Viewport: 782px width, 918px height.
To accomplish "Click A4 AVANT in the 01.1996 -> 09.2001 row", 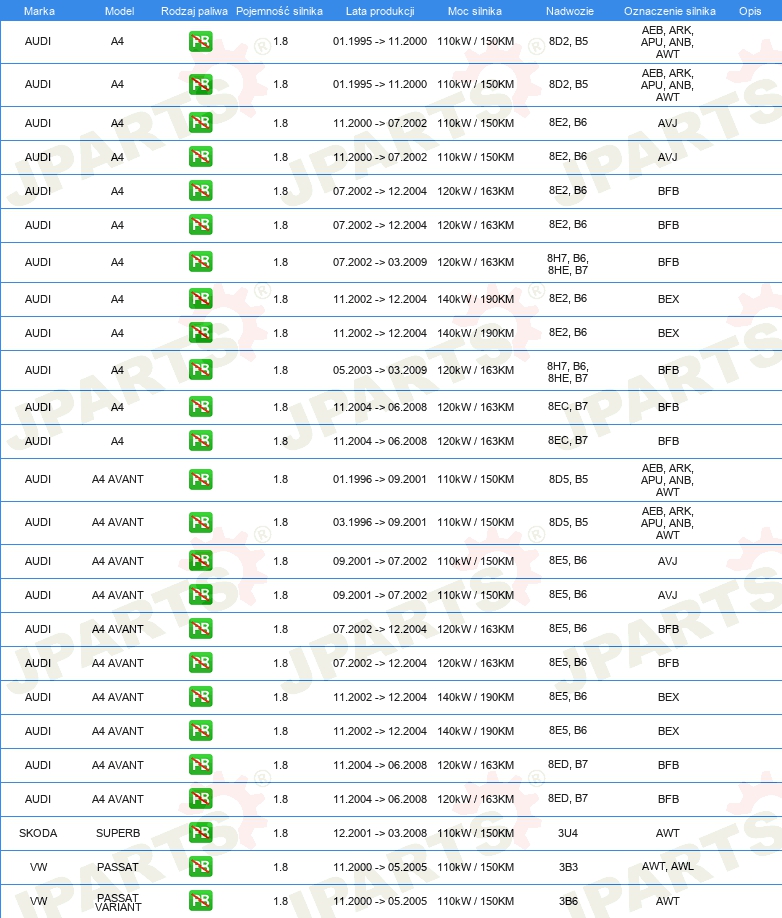I will click(x=118, y=479).
